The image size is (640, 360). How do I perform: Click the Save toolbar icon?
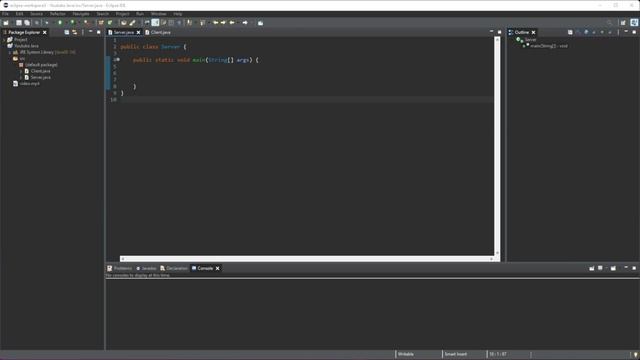click(19, 23)
